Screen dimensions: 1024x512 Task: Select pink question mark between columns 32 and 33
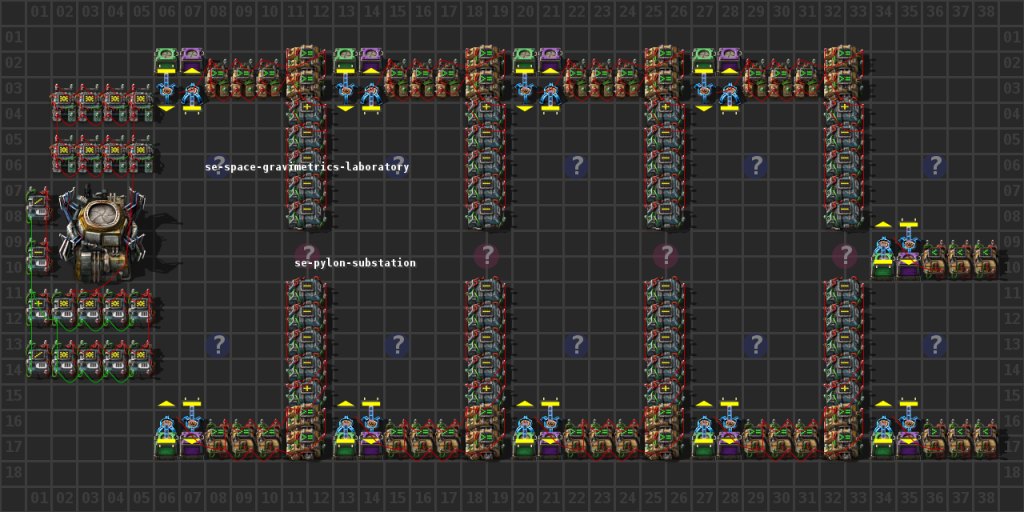coord(845,256)
